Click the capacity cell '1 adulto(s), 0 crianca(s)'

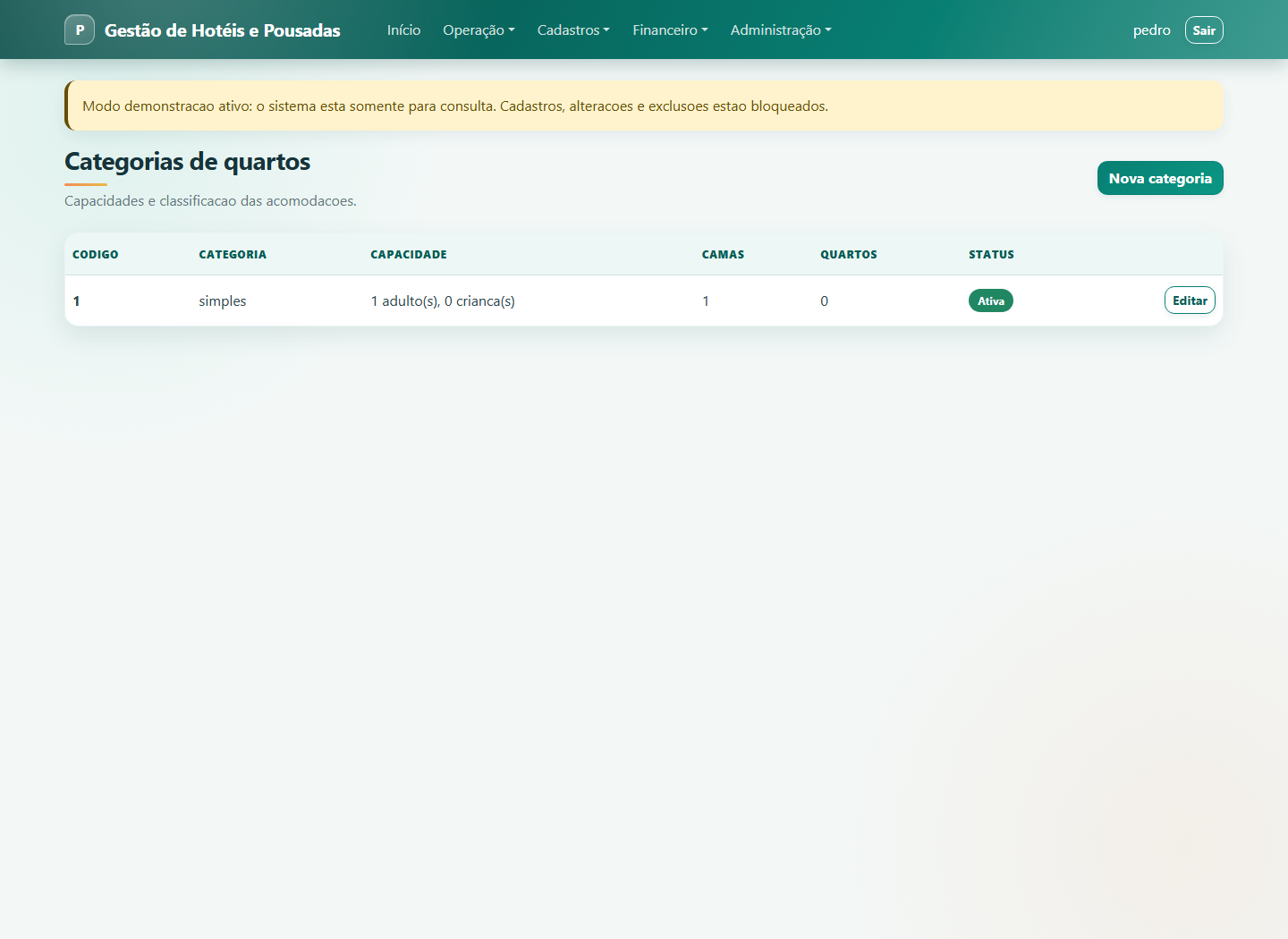[443, 300]
